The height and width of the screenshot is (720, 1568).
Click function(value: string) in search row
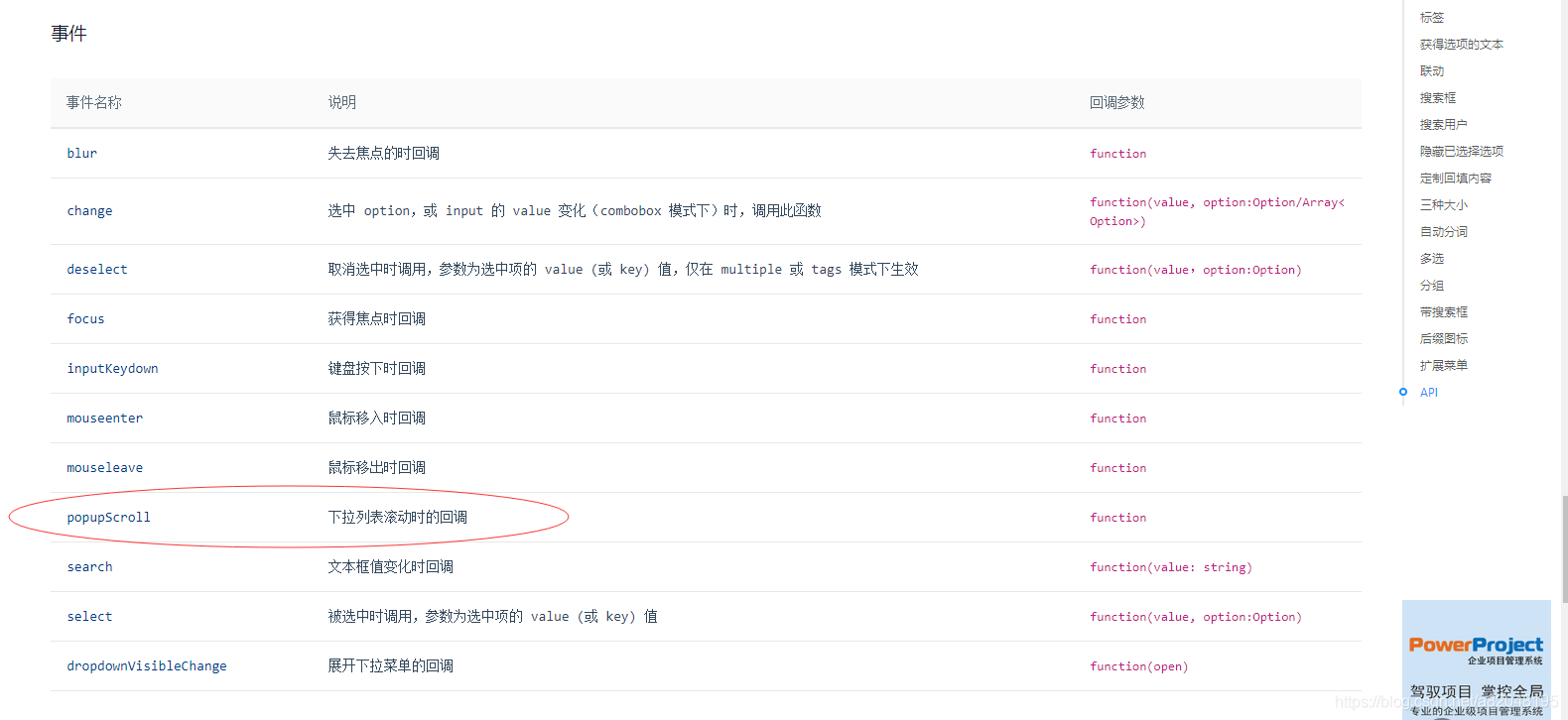(1171, 567)
